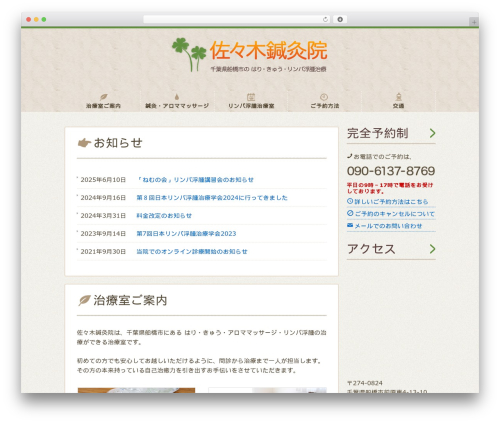The image size is (500, 423).
Task: Click the date 2021年9月30日
Action: [103, 252]
